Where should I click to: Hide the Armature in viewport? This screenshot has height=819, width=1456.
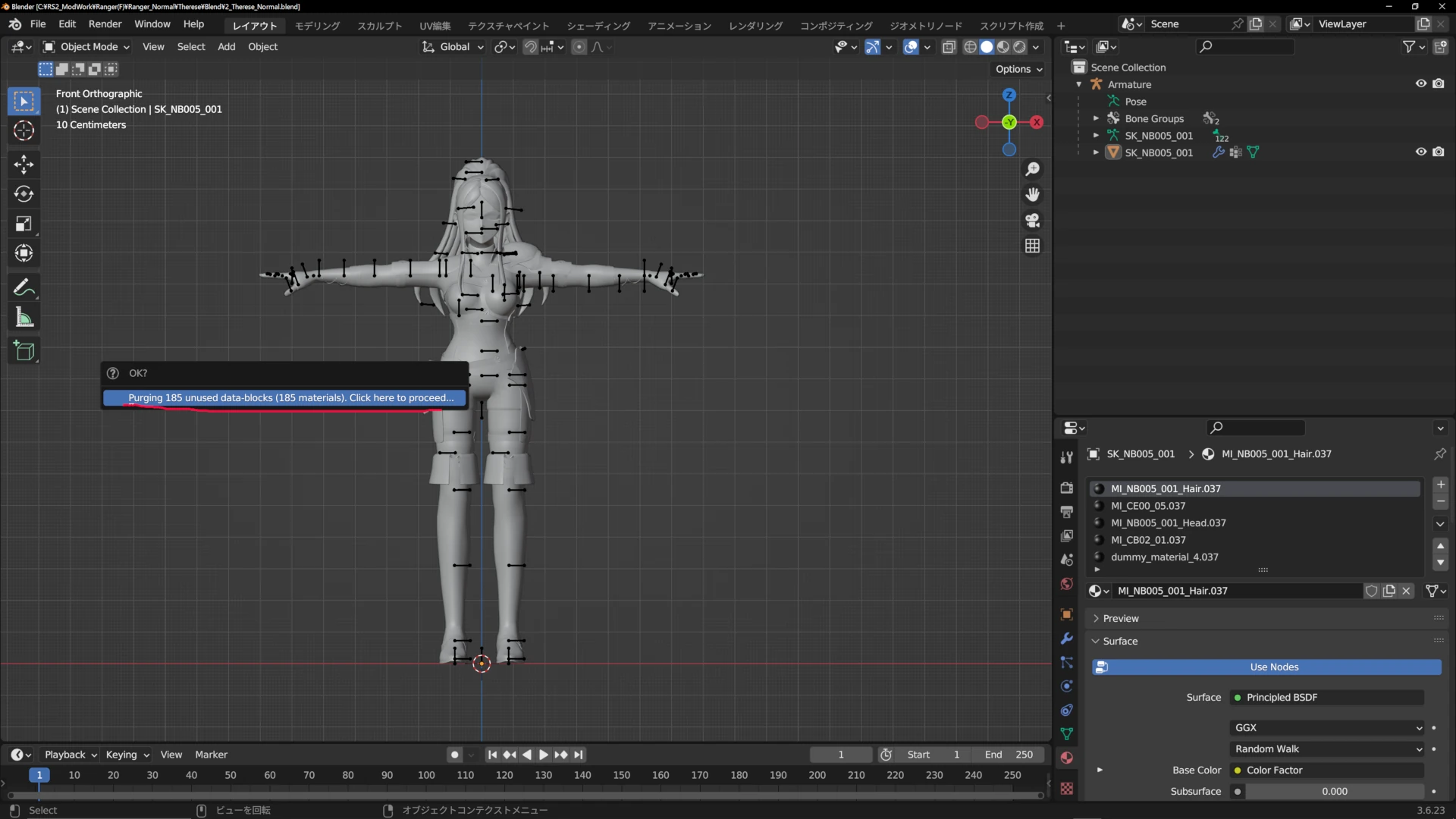pos(1420,83)
